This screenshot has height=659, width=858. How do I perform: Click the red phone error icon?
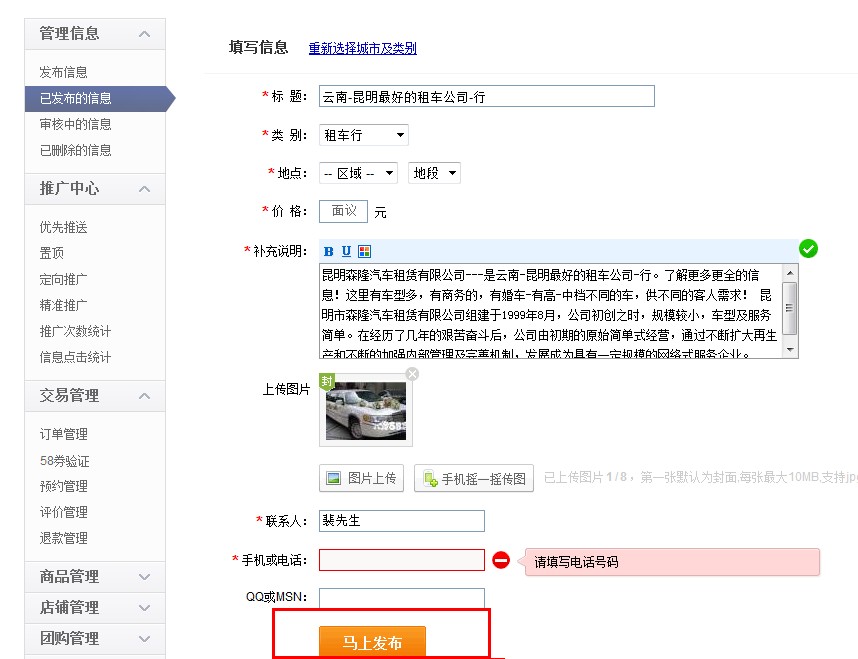[x=501, y=560]
